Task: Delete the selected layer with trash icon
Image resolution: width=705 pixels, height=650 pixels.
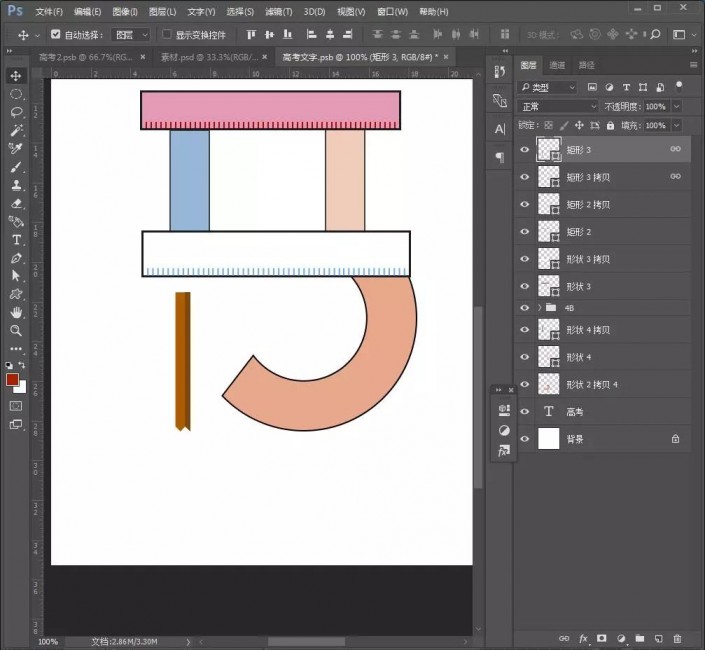Action: [x=678, y=638]
